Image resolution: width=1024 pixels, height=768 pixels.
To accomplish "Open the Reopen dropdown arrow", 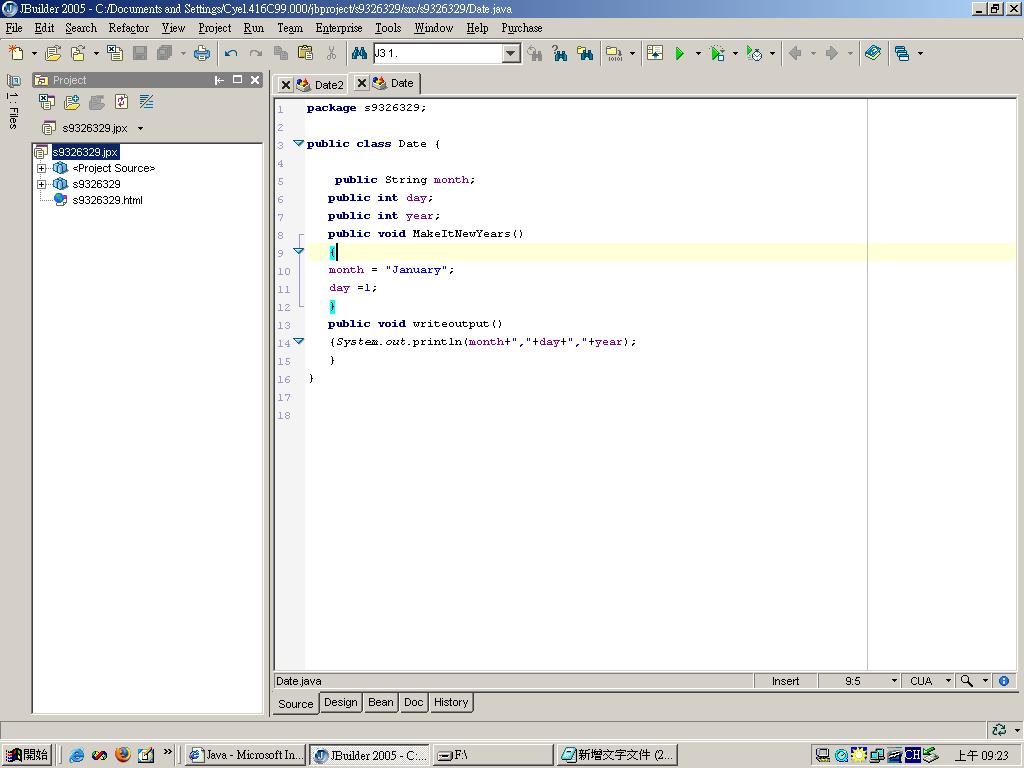I will pos(96,54).
